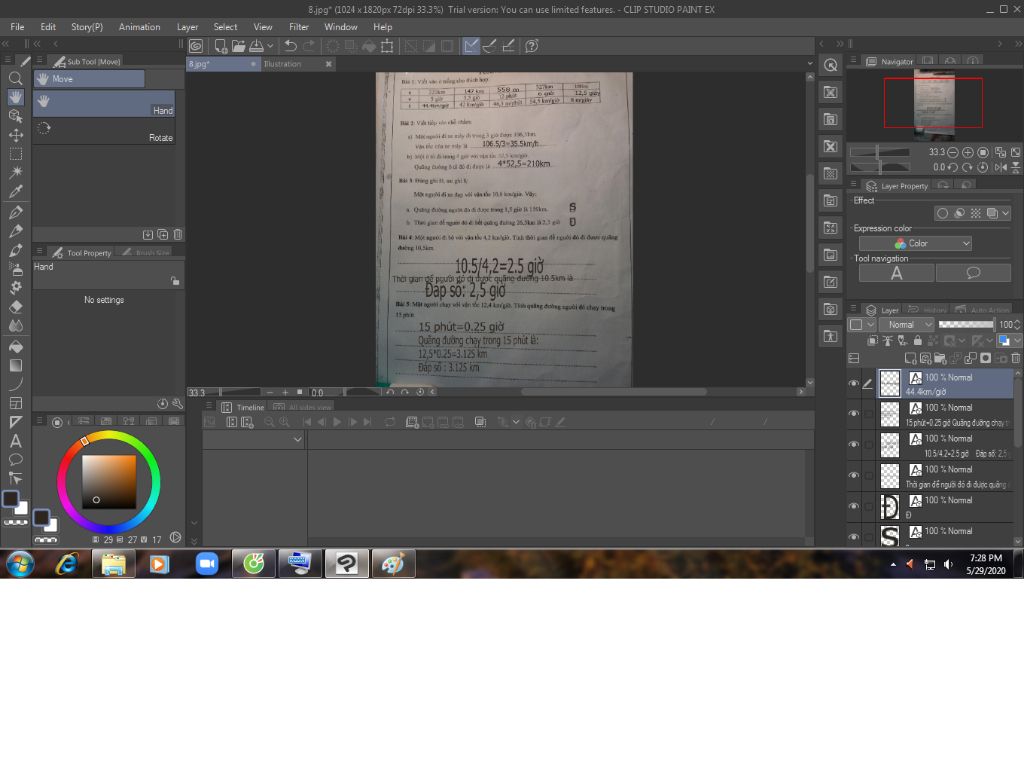Image resolution: width=1024 pixels, height=779 pixels.
Task: Open the Filter menu
Action: [299, 27]
